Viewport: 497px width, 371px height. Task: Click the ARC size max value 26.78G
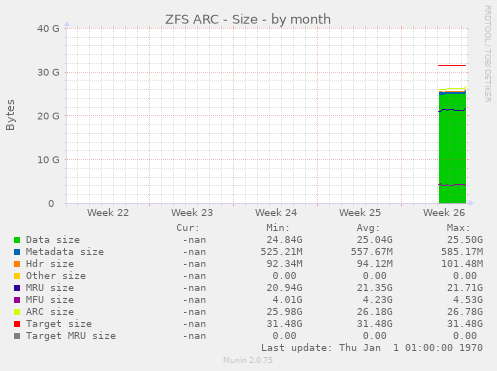465,312
